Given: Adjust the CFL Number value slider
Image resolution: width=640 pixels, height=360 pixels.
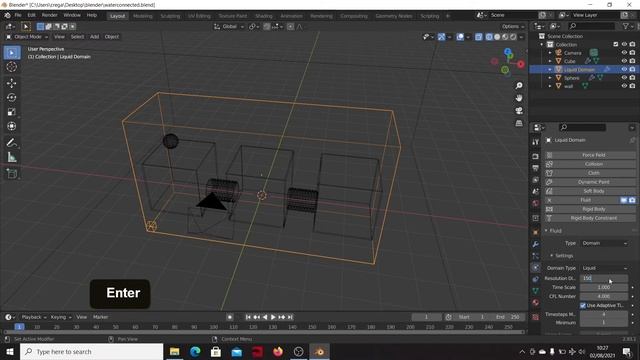Looking at the screenshot, I should coord(604,296).
